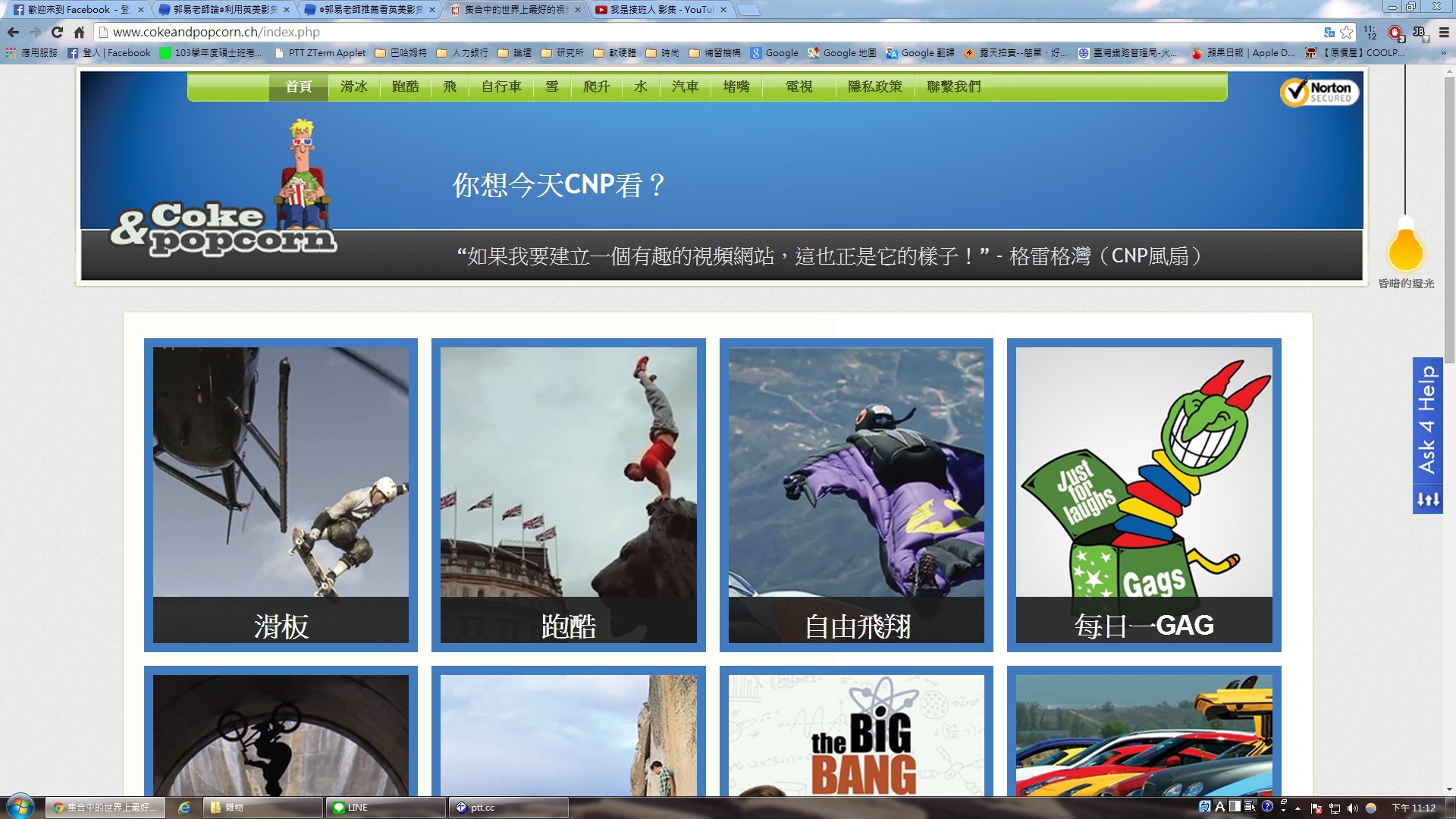Reload the page with the refresh icon
This screenshot has height=819, width=1456.
pyautogui.click(x=57, y=32)
